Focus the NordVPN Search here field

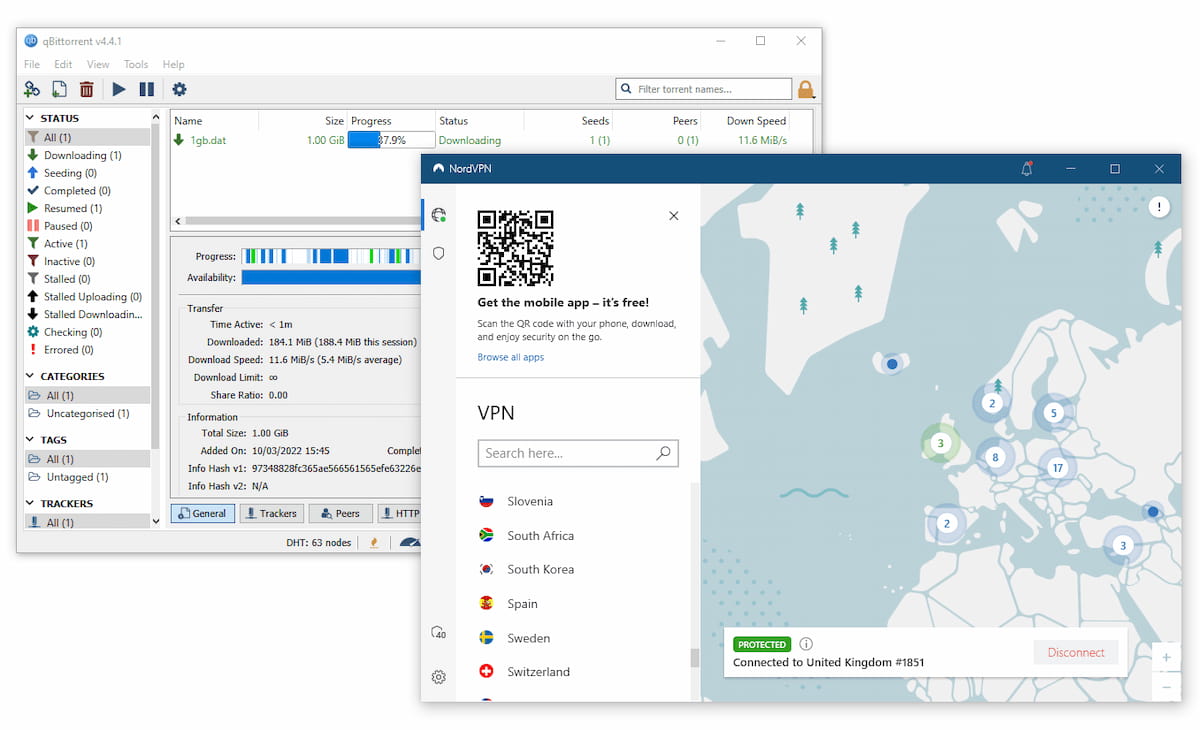tap(578, 453)
